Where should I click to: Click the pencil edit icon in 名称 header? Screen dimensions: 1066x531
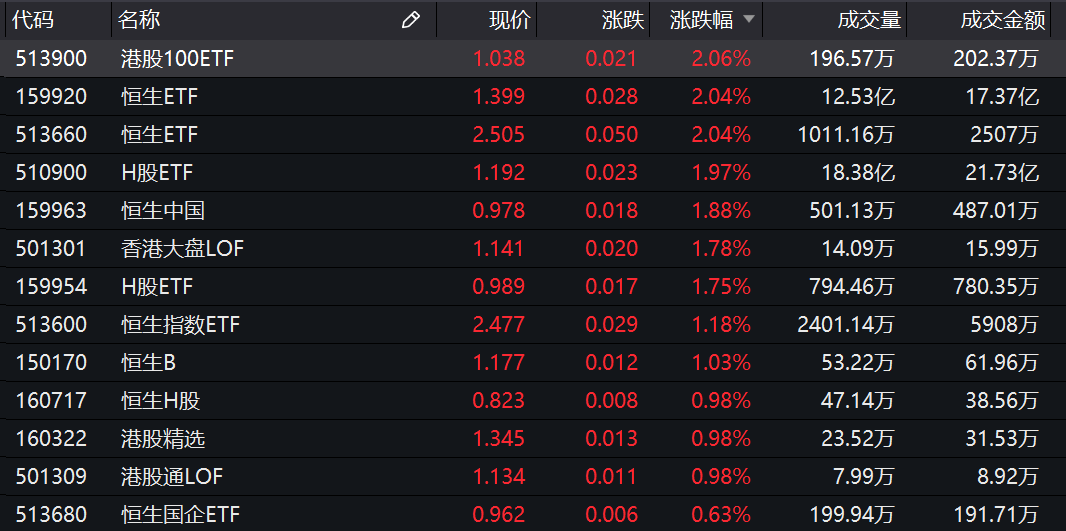(x=410, y=20)
